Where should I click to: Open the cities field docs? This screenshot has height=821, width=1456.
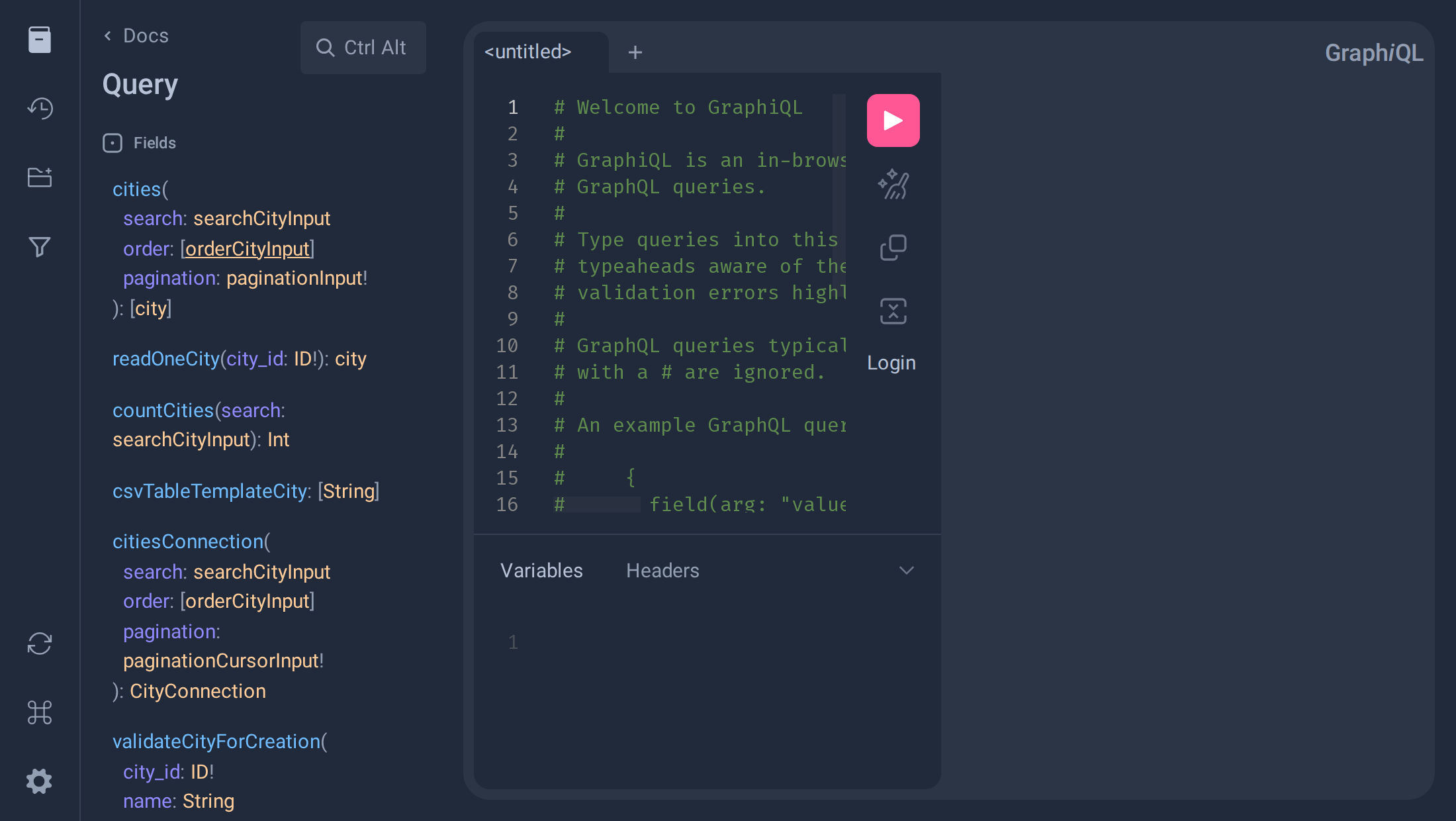click(136, 189)
